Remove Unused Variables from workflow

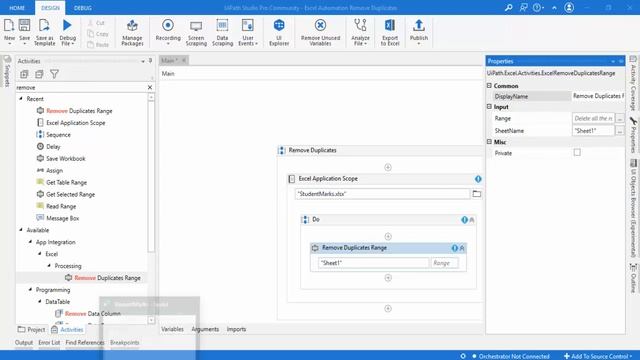(x=320, y=31)
